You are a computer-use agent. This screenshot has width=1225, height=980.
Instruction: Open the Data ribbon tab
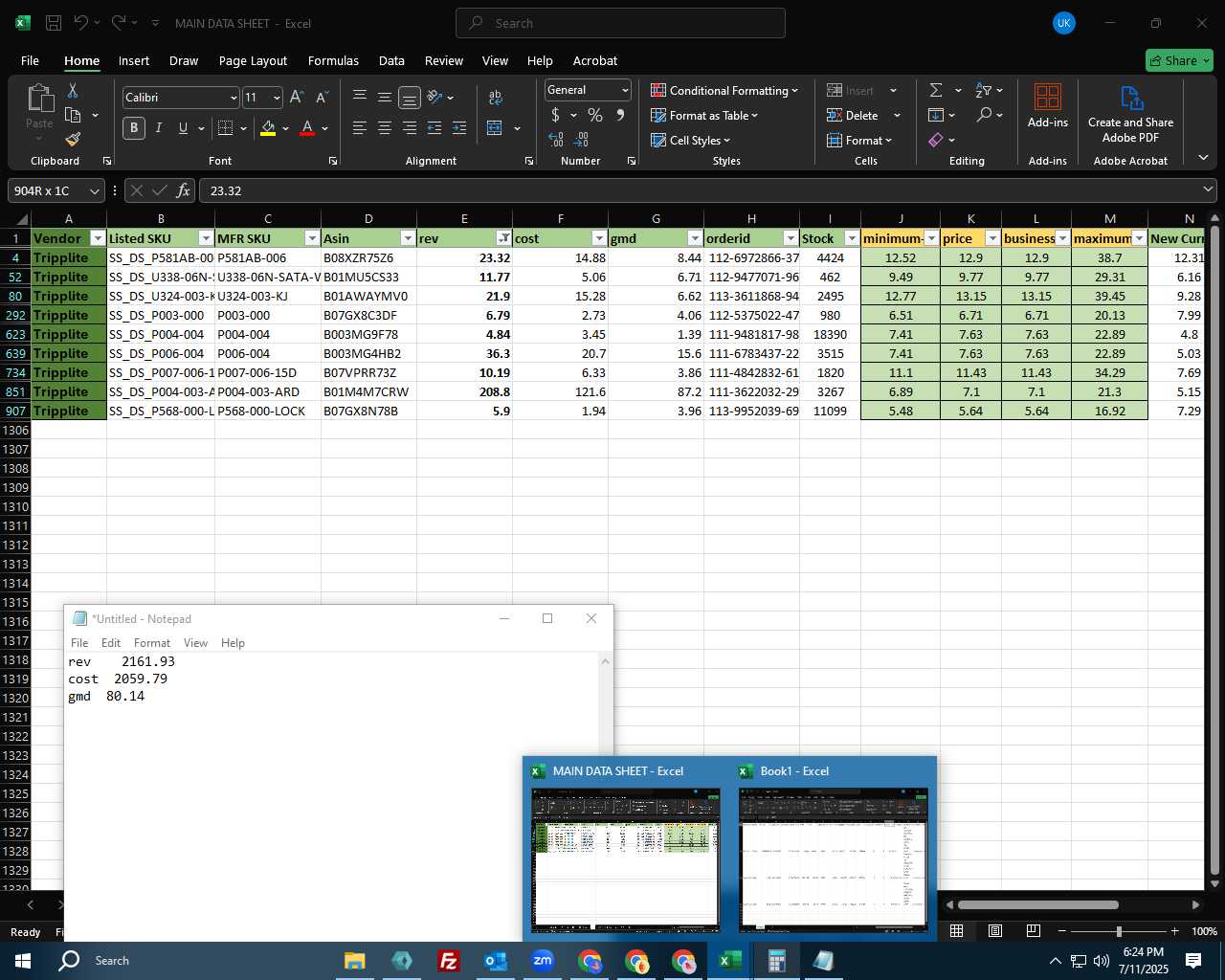(x=391, y=60)
